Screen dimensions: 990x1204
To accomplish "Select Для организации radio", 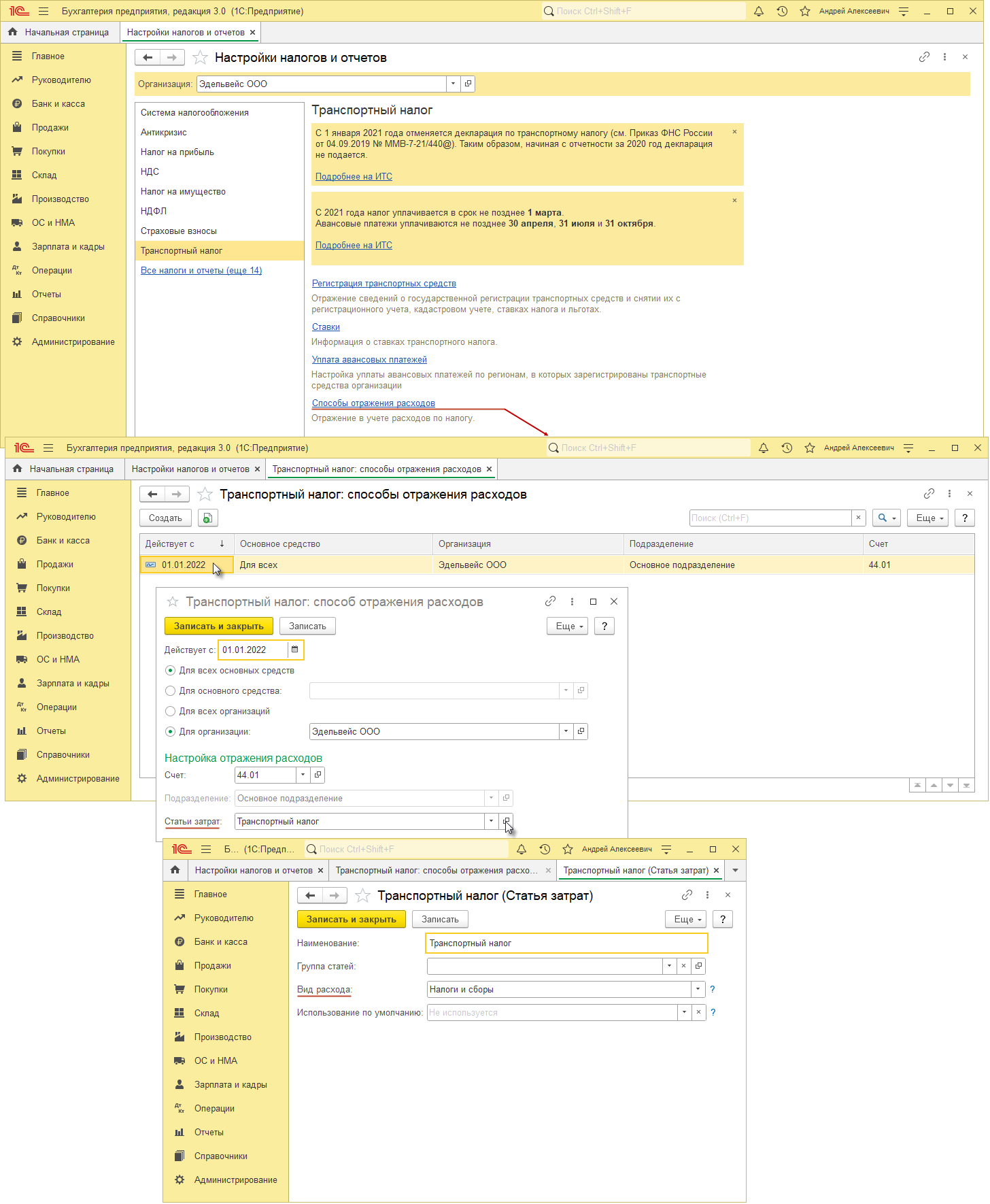I will (171, 731).
